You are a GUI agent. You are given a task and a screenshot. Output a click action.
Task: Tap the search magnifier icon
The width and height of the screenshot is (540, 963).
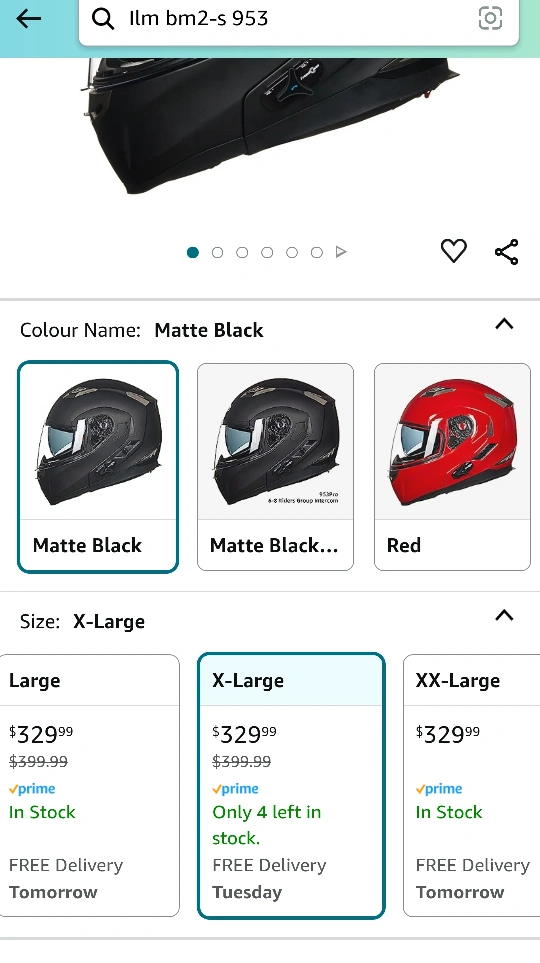103,19
